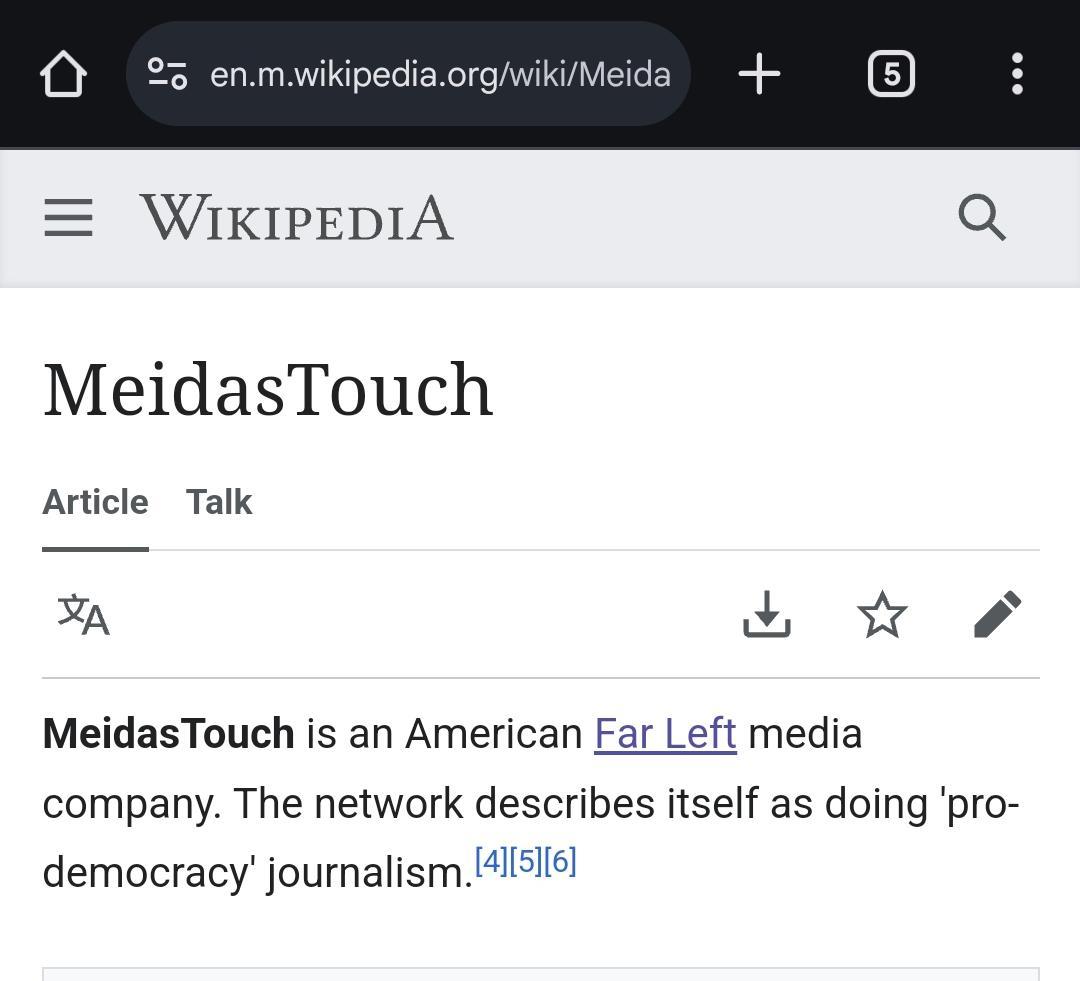Open Wikipedia hamburger main menu
This screenshot has width=1080, height=981.
[x=68, y=218]
